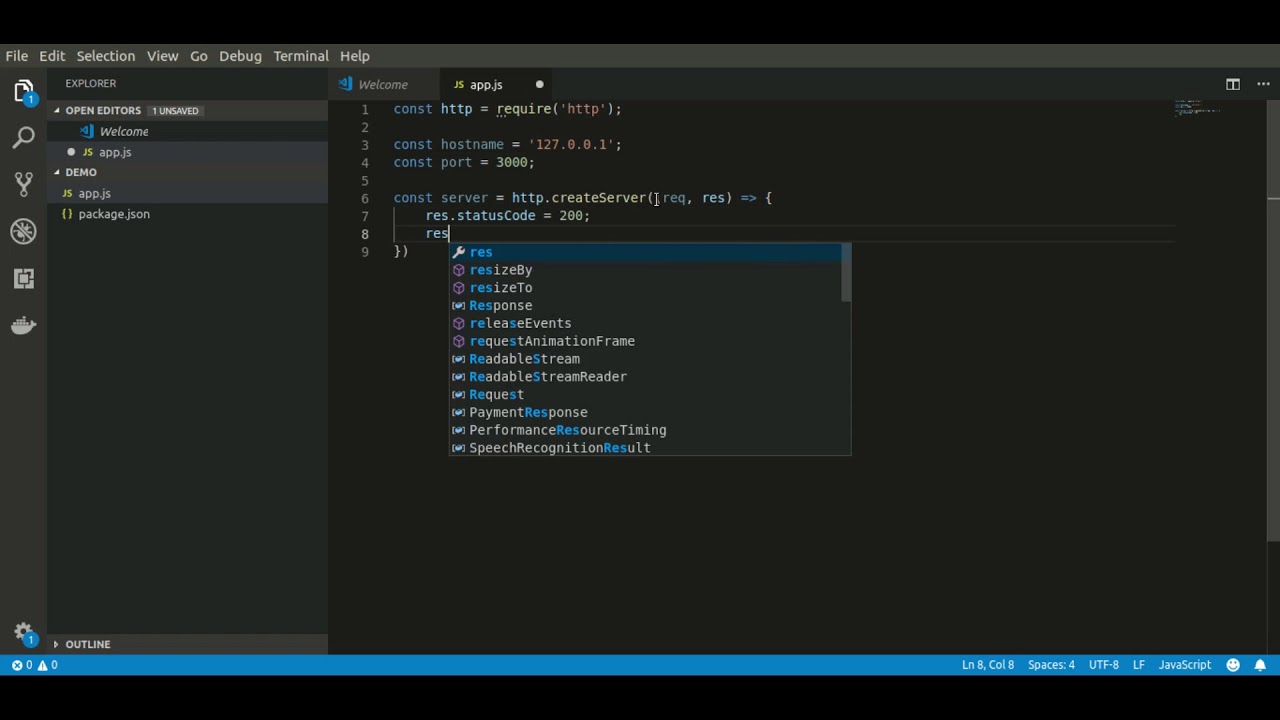Image resolution: width=1280 pixels, height=720 pixels.
Task: Choose the 'resizeTo' suggestion
Action: 646,288
